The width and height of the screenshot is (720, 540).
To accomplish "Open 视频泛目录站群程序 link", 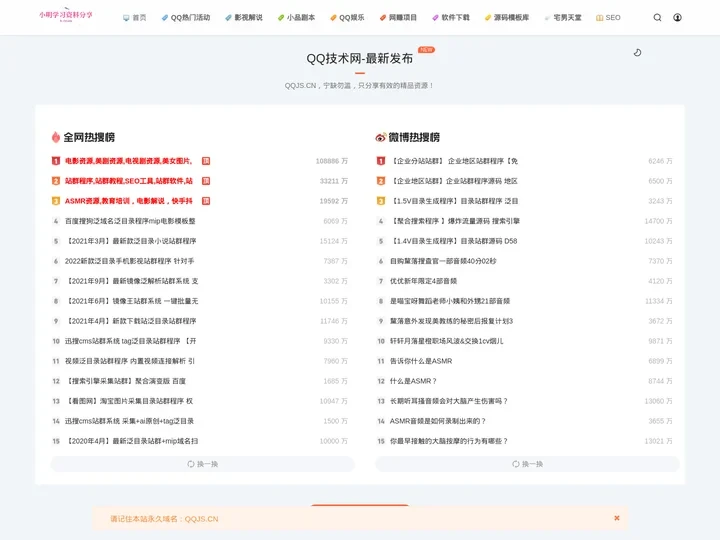I will pyautogui.click(x=130, y=361).
